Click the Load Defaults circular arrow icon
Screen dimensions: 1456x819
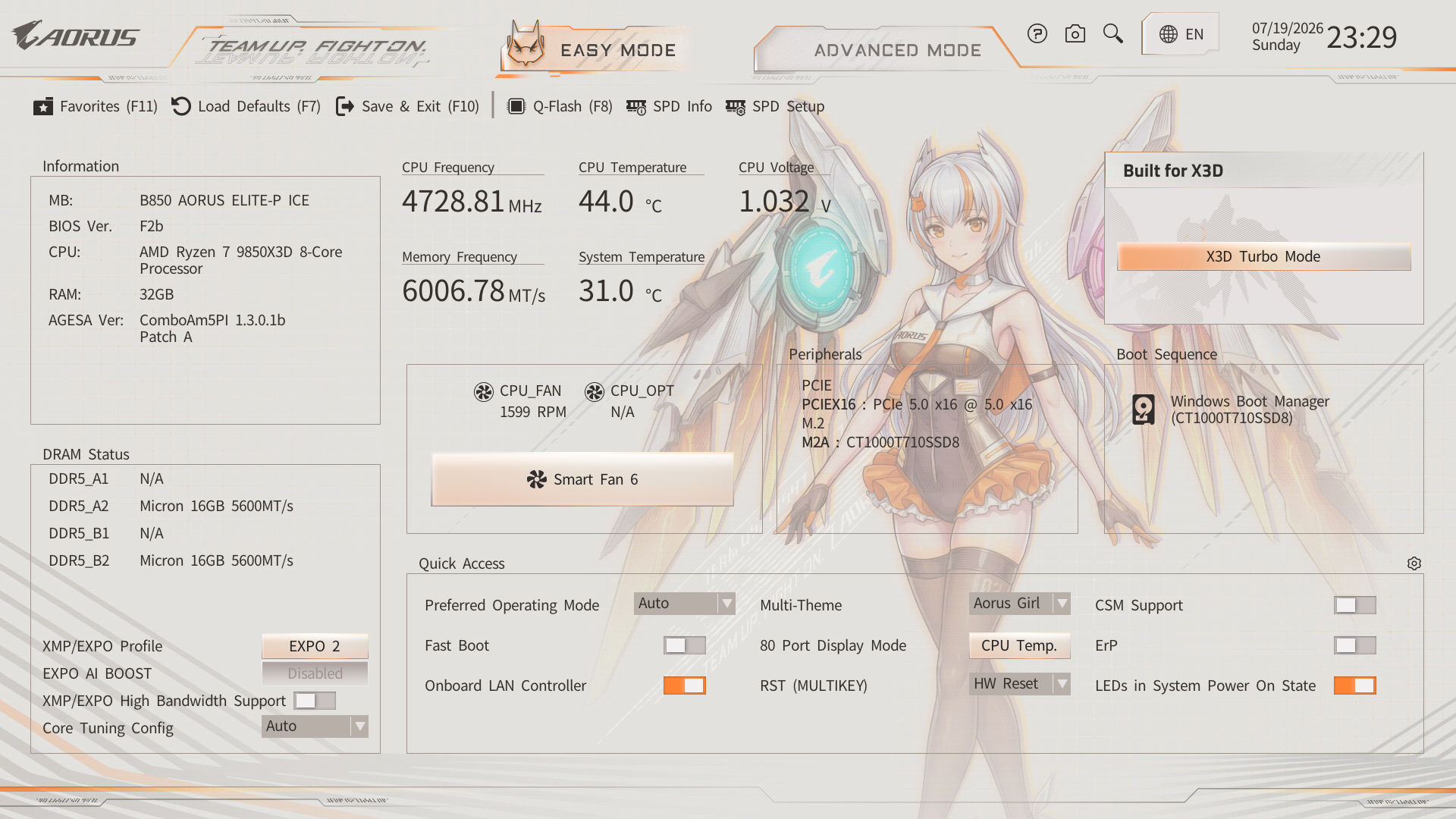pos(181,106)
